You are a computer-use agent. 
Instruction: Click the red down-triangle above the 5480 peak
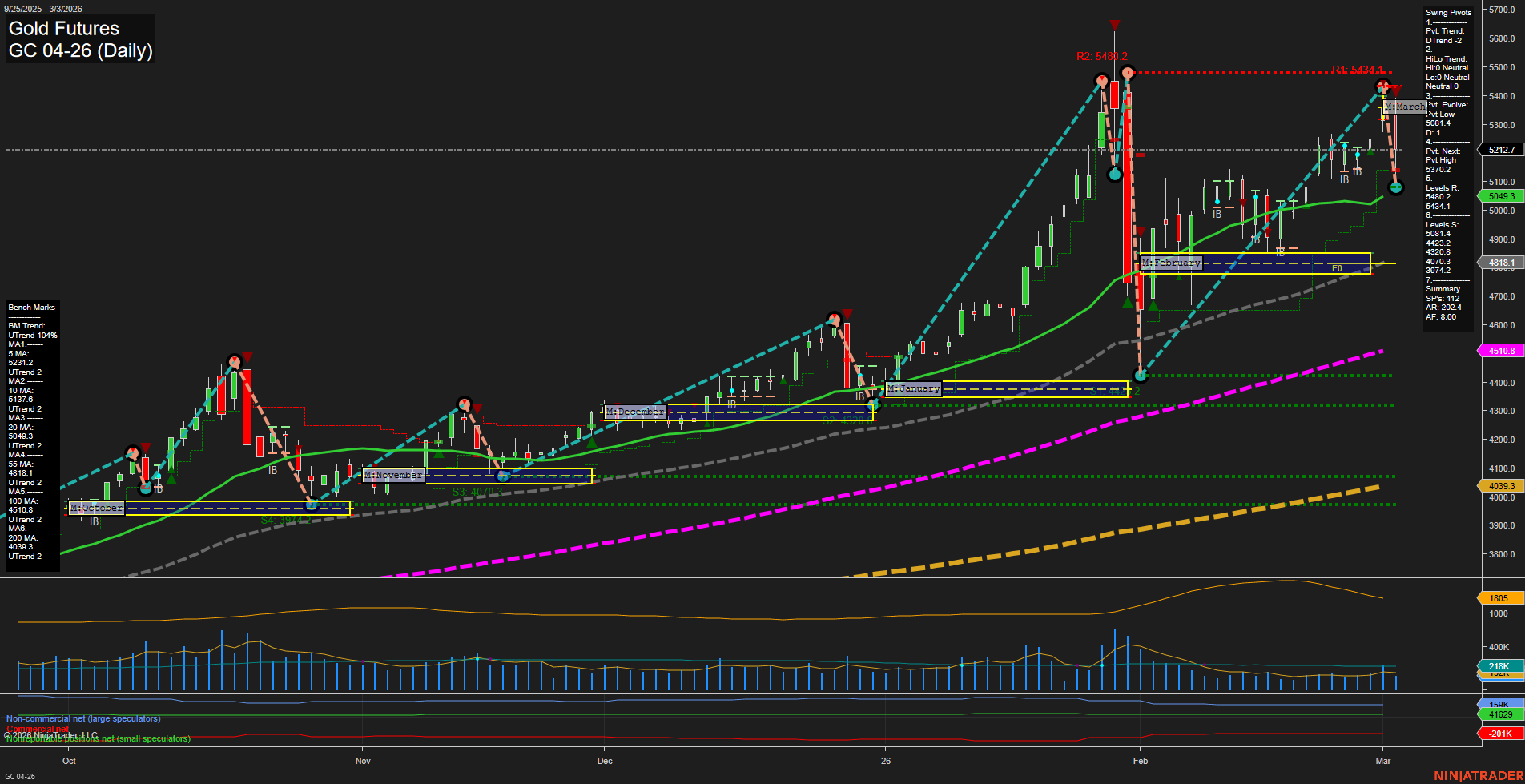pyautogui.click(x=1115, y=26)
